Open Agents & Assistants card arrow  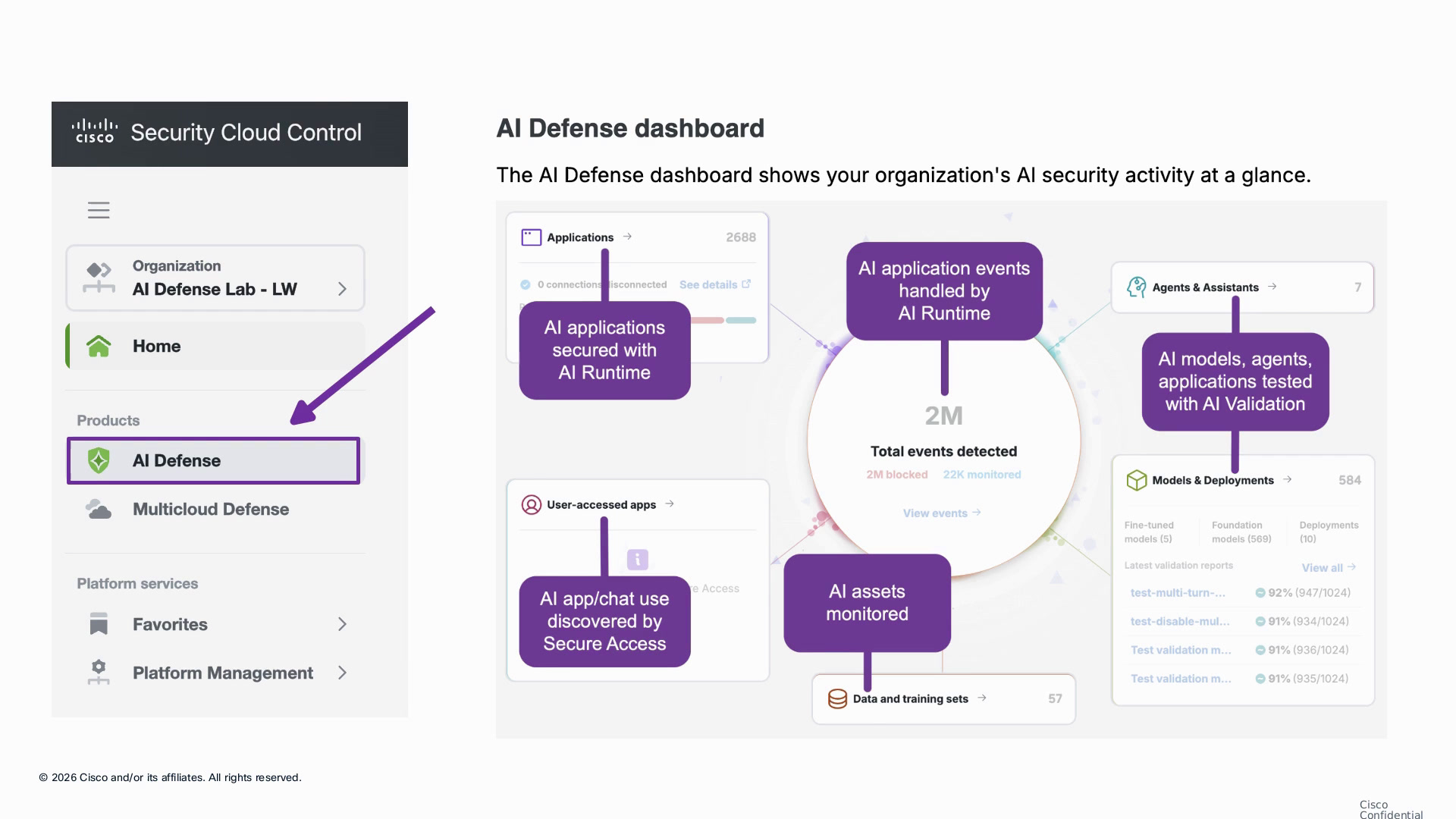[1272, 286]
